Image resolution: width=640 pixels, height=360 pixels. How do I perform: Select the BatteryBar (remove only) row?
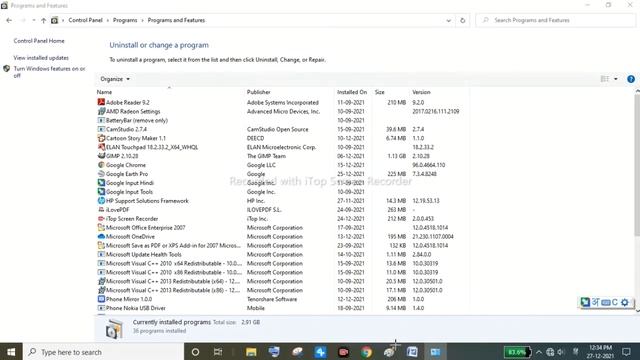click(282, 120)
